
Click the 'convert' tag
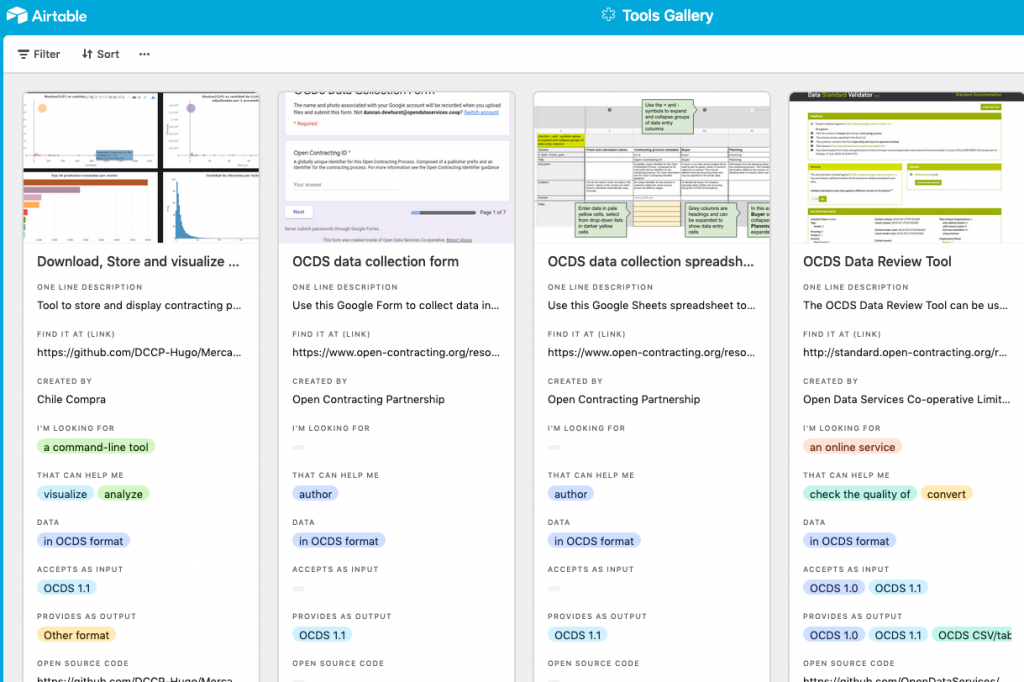946,494
